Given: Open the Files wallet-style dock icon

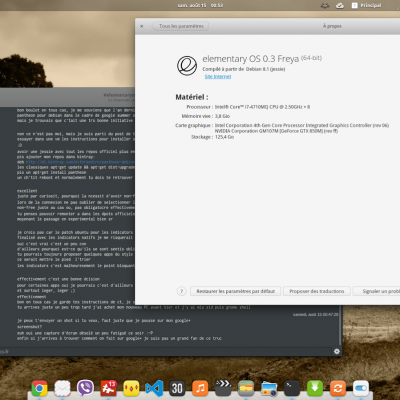Looking at the screenshot, I should point(246,388).
